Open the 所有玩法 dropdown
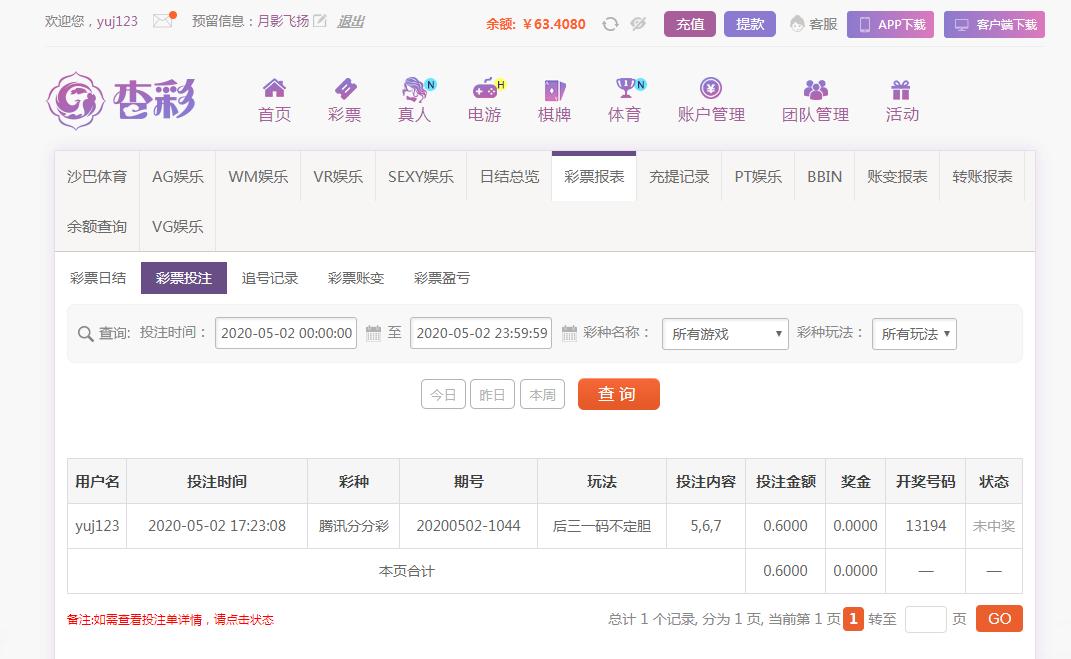Image resolution: width=1071 pixels, height=659 pixels. tap(915, 334)
